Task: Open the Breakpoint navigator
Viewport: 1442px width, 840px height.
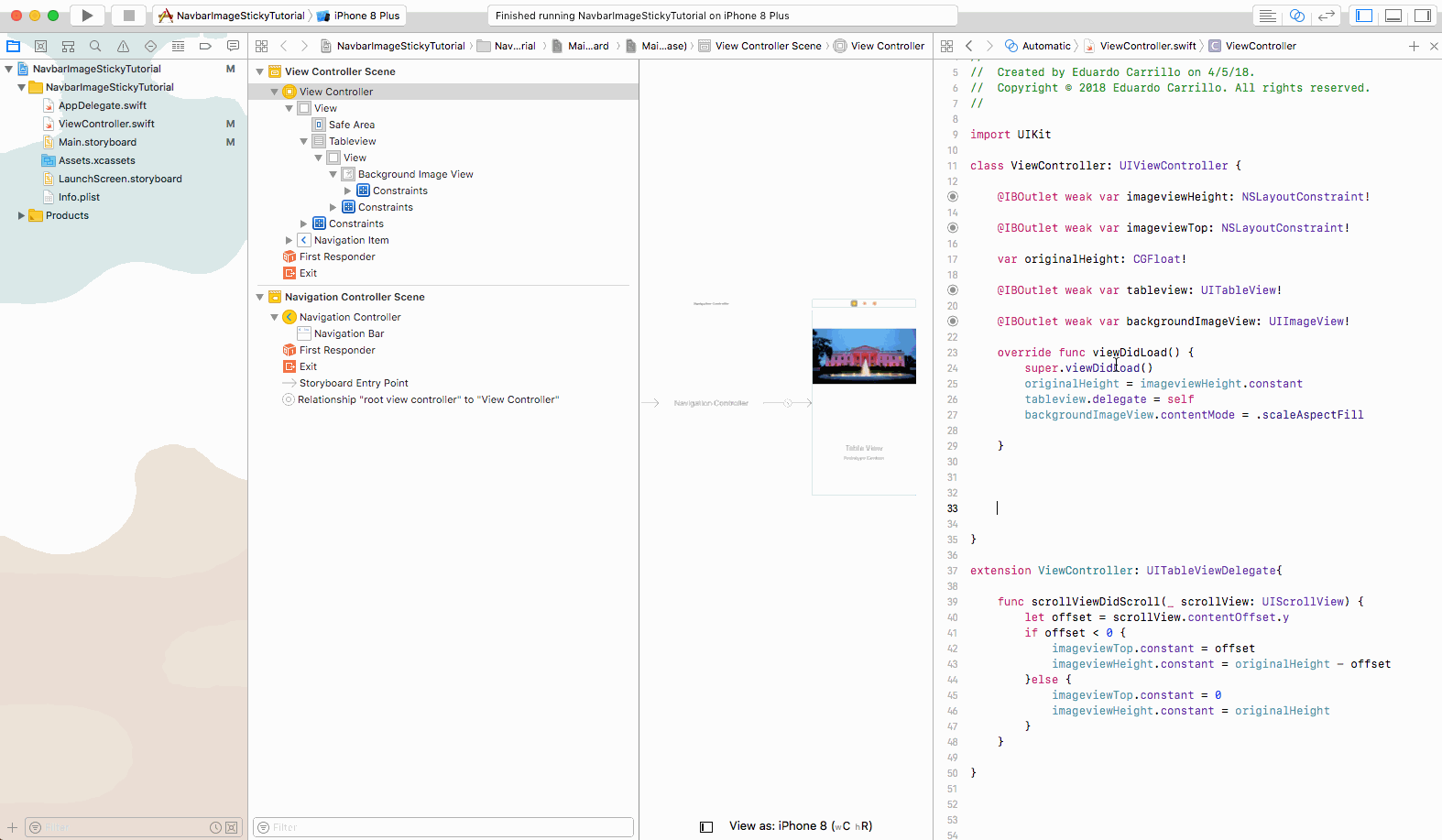Action: [205, 46]
